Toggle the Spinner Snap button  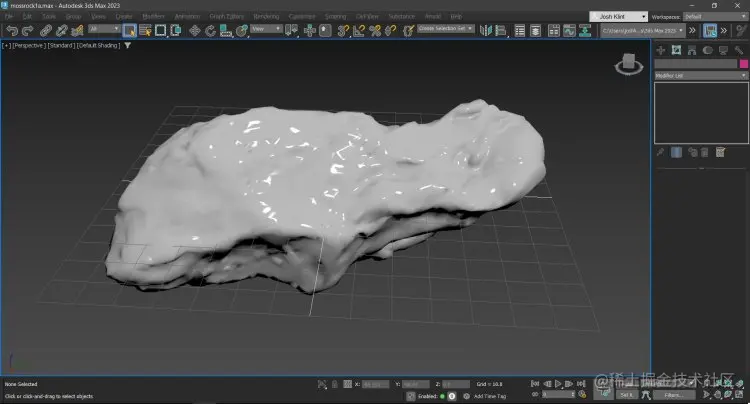[x=391, y=31]
